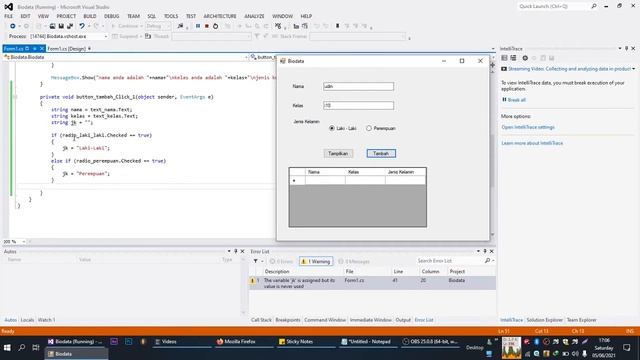The image size is (640, 360).
Task: Pin the Error List panel
Action: 485,251
